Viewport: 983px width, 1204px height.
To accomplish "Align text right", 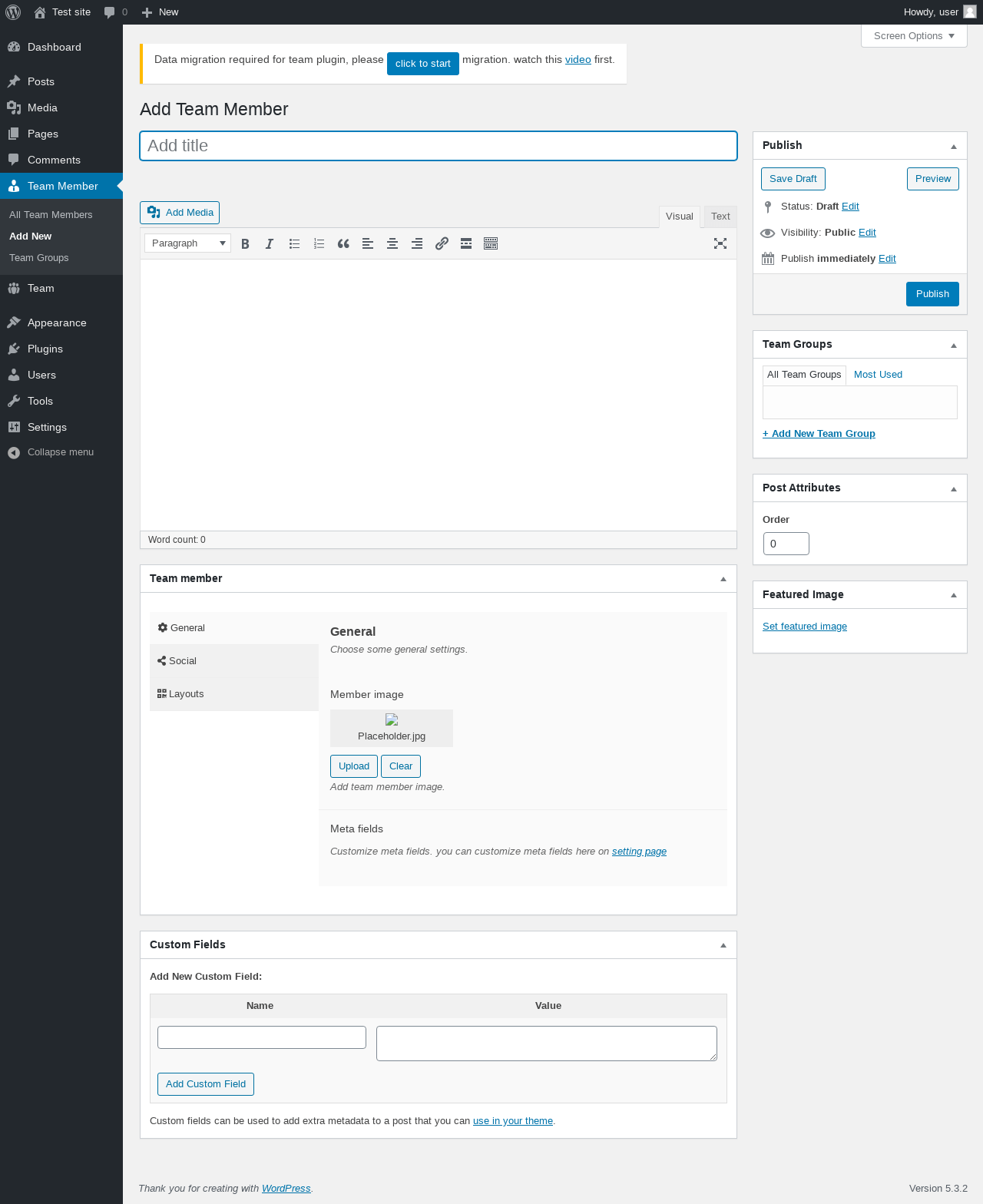I will coord(417,243).
